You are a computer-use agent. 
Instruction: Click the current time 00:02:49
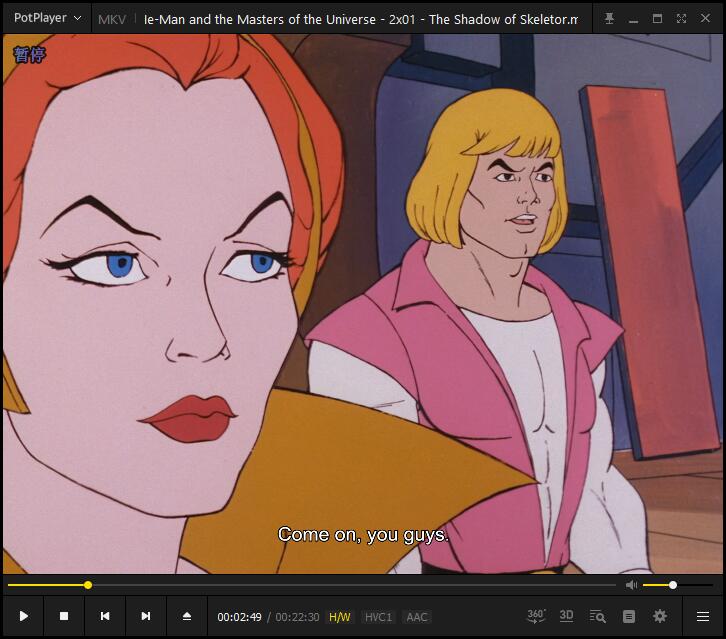coord(239,617)
